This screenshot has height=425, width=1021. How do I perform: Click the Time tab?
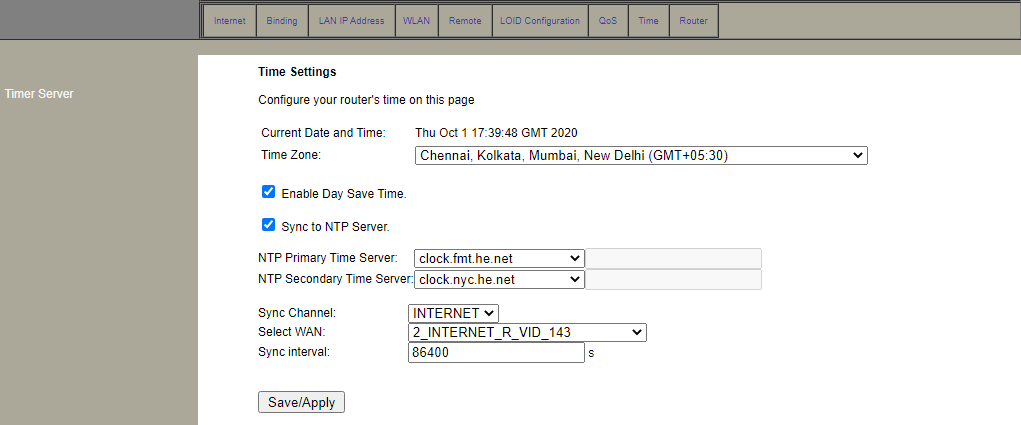[648, 21]
